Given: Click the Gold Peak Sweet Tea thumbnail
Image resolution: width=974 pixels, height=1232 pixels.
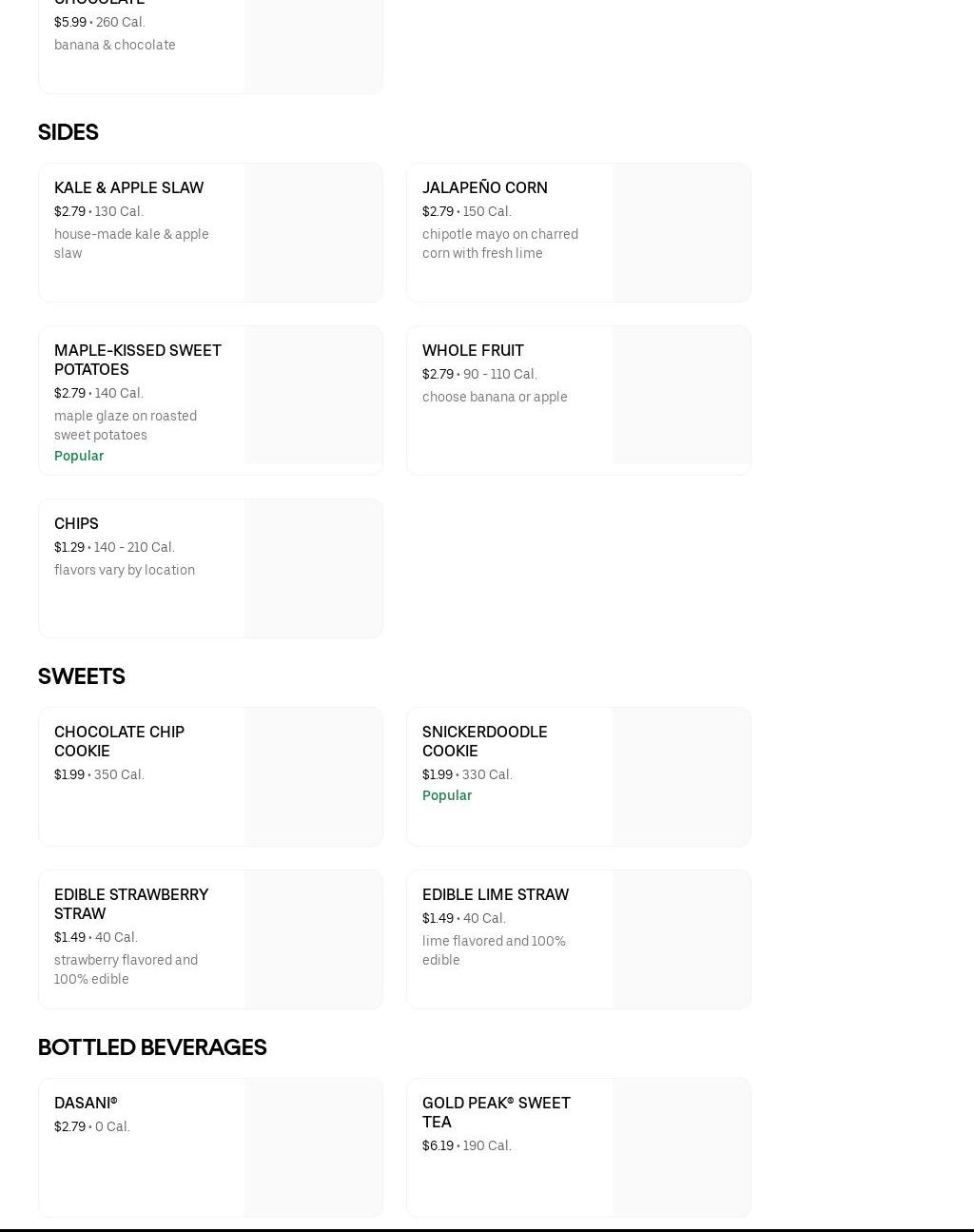Looking at the screenshot, I should click(x=681, y=1147).
